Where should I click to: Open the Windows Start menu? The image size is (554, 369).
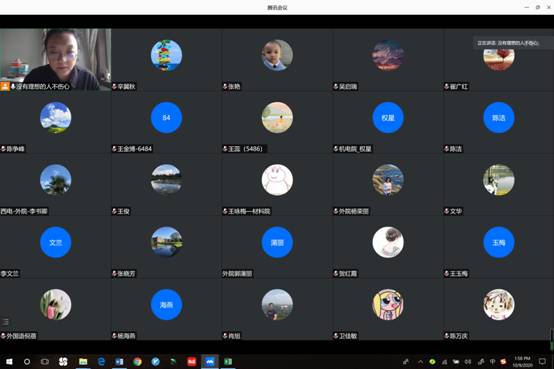point(9,362)
